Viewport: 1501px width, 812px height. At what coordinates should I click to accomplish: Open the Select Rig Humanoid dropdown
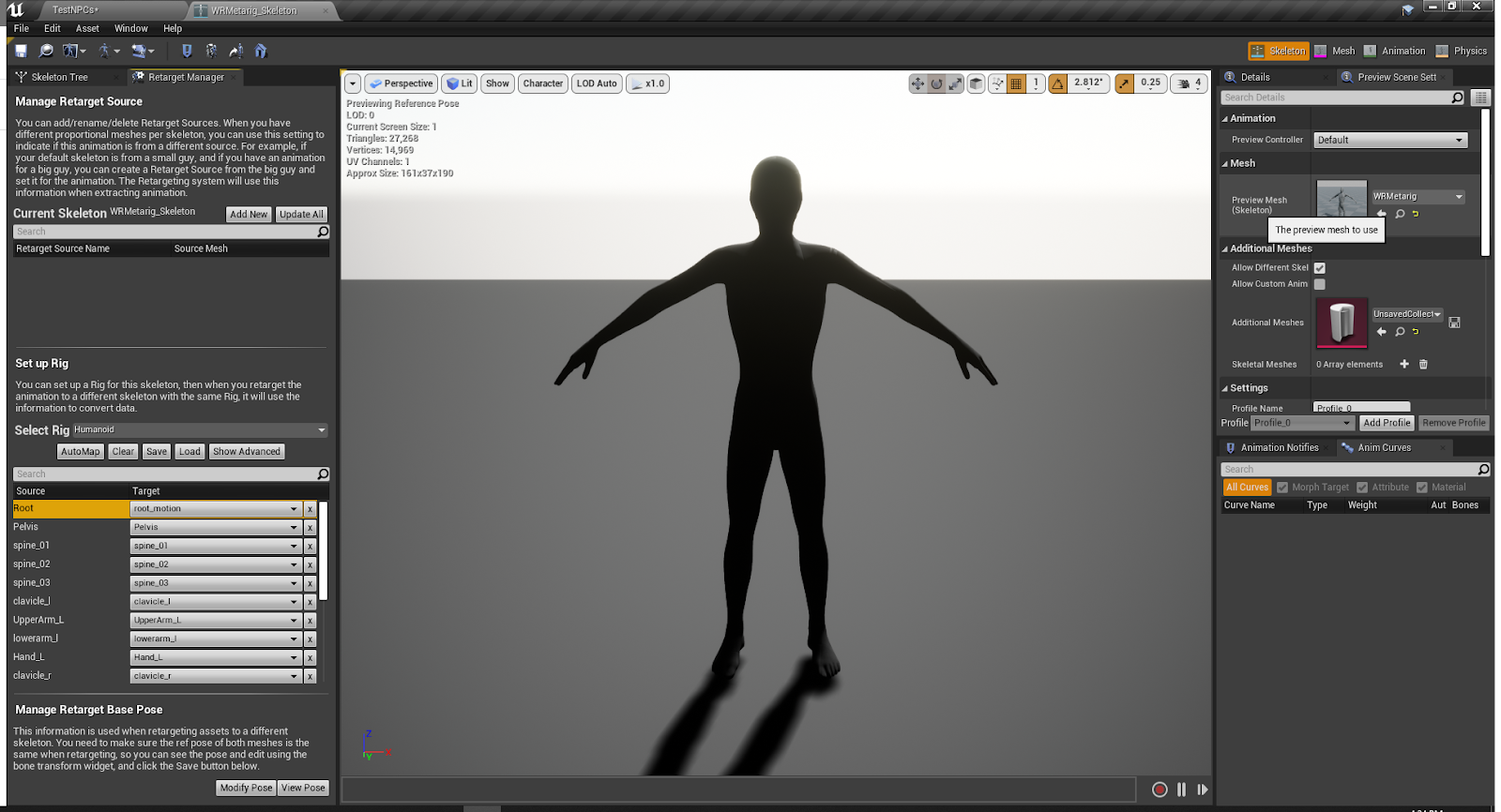click(199, 430)
